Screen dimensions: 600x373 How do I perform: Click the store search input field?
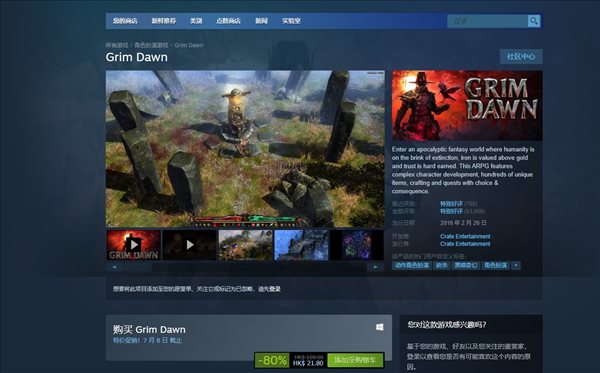(488, 21)
